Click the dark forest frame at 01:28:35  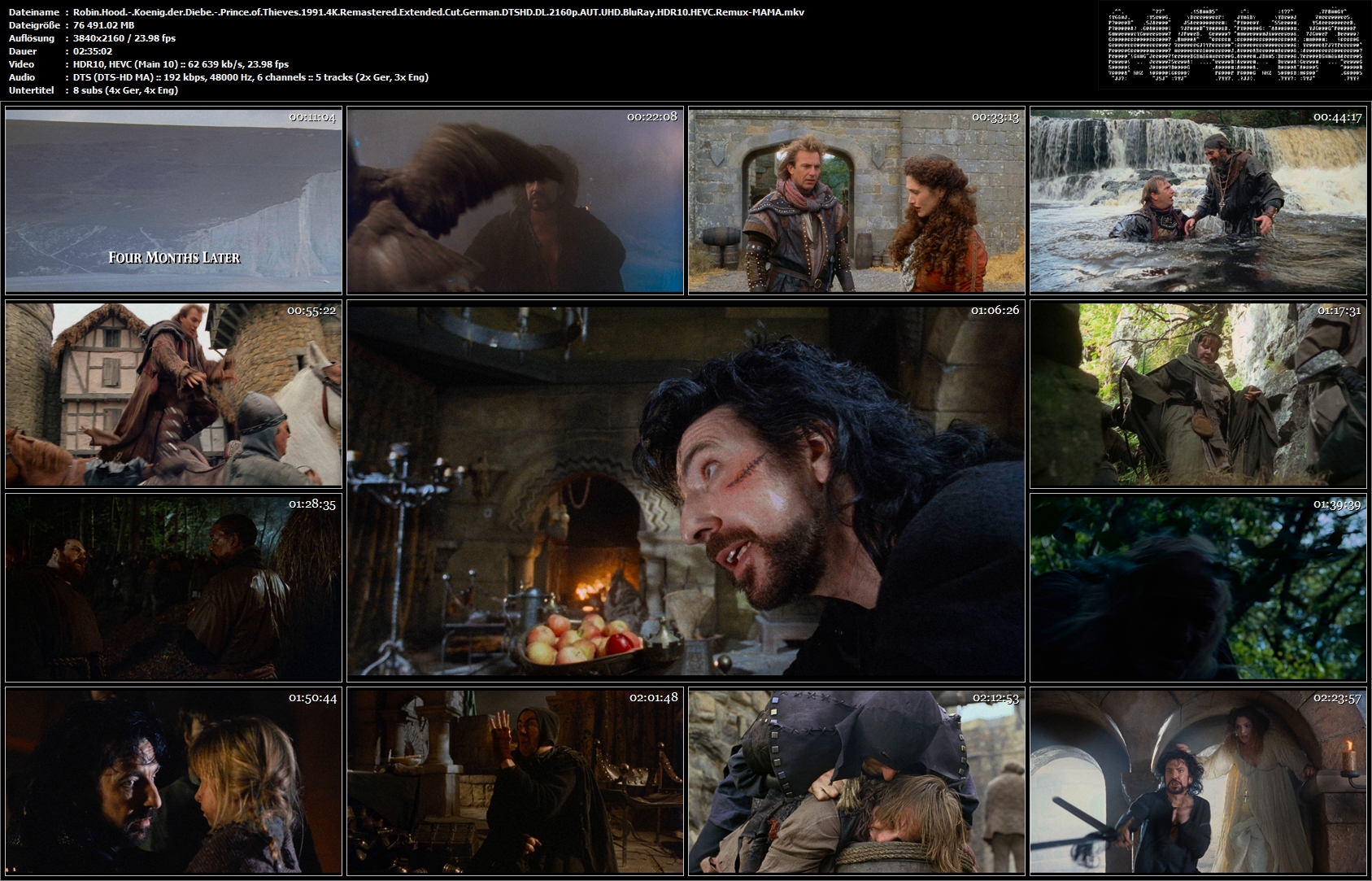tap(173, 588)
